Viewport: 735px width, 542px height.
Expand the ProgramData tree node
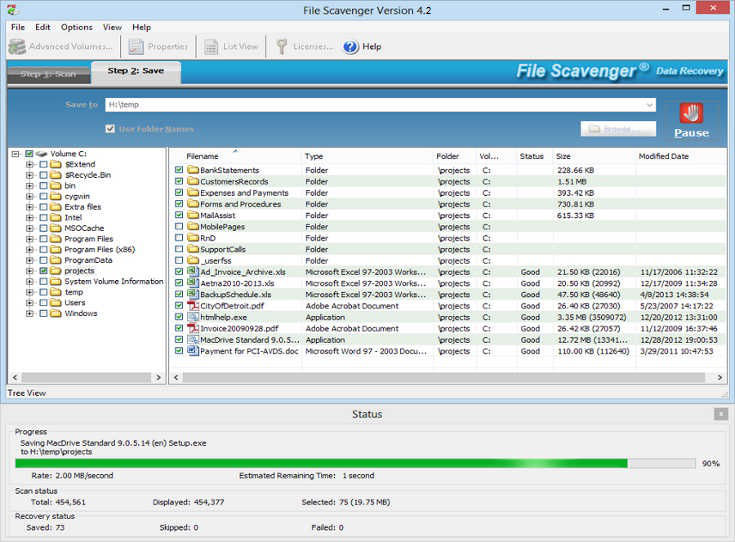(30, 260)
